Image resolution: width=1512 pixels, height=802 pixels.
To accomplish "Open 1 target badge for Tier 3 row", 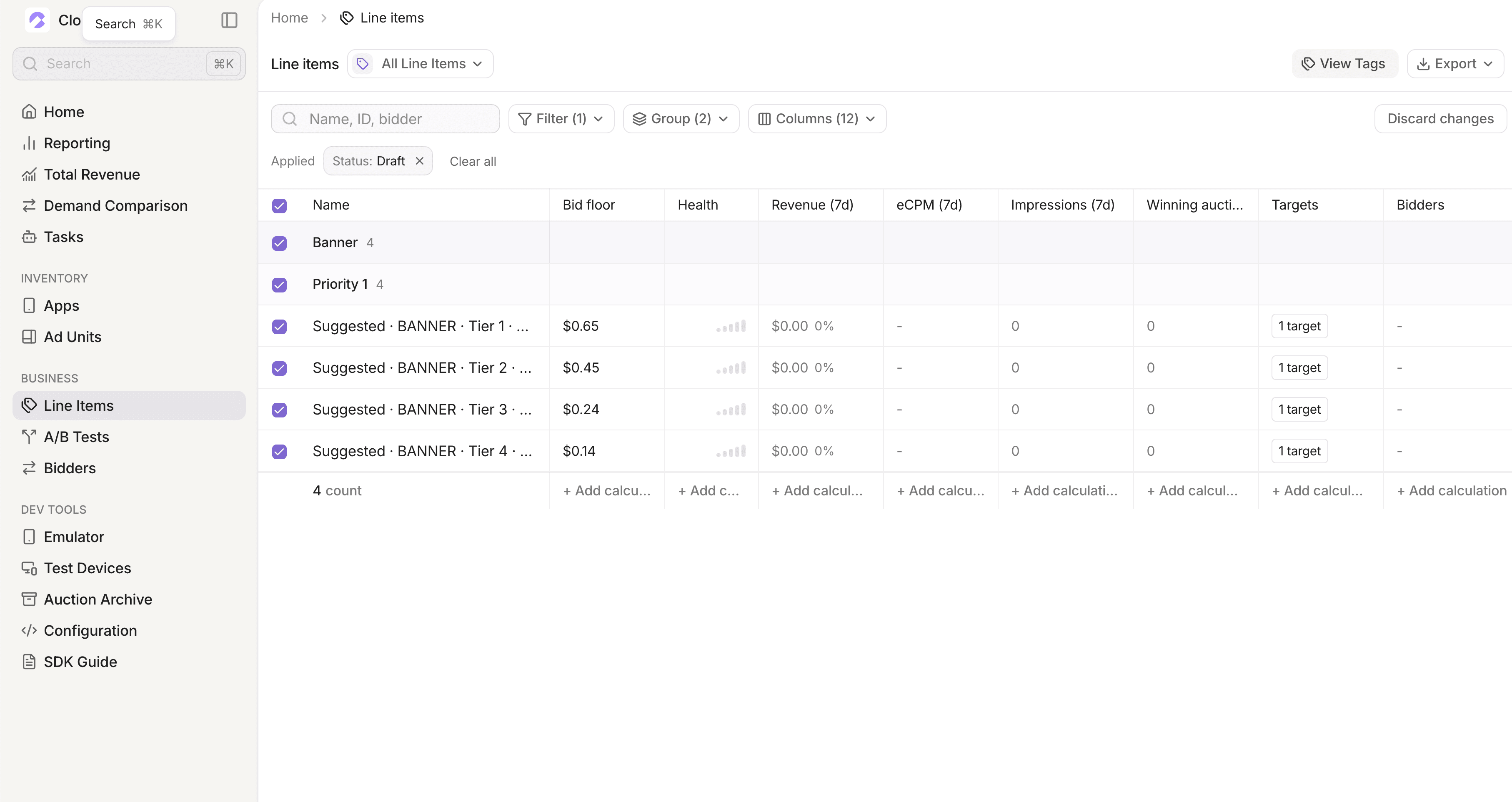I will (x=1299, y=410).
